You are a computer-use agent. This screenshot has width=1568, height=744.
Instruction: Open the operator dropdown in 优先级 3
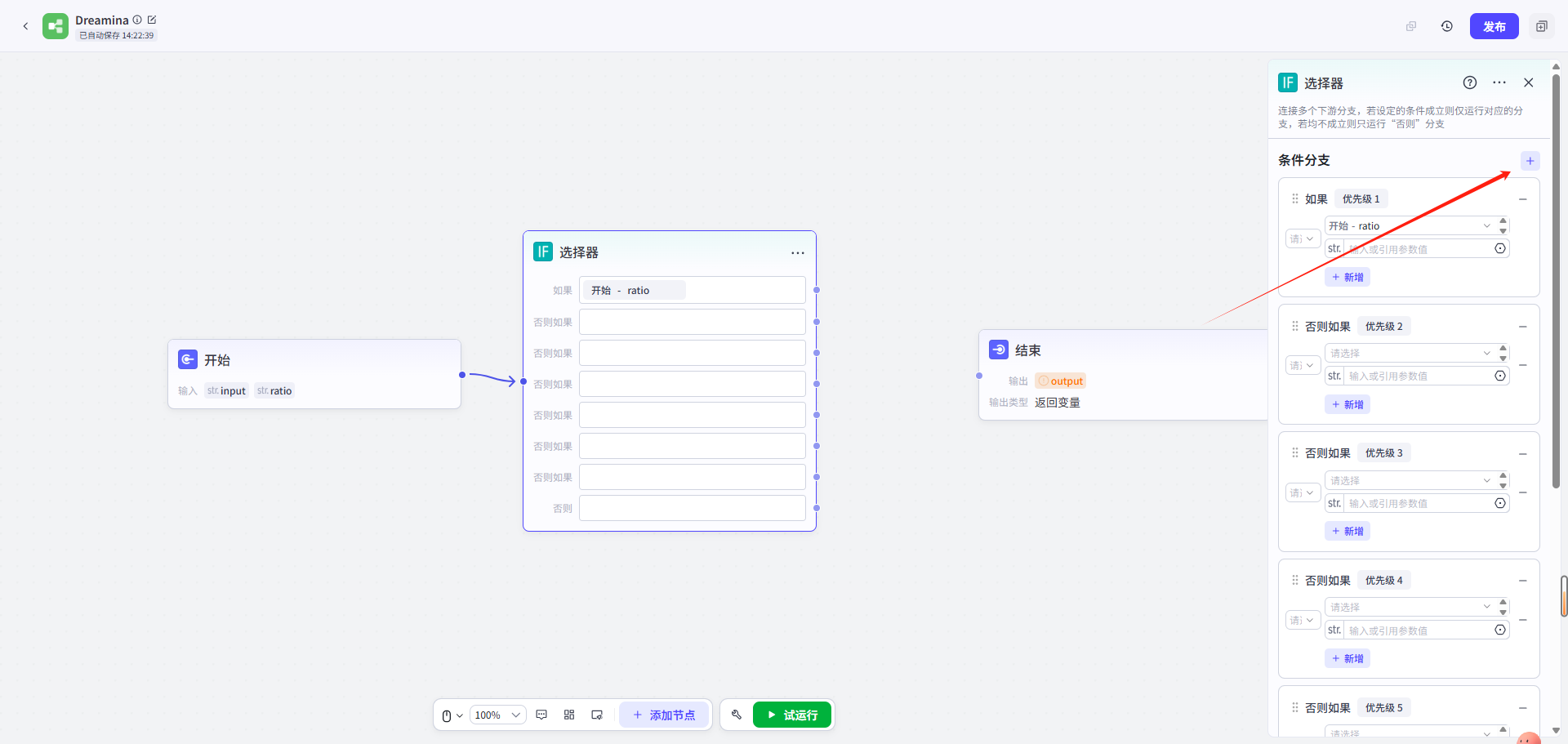click(1303, 492)
